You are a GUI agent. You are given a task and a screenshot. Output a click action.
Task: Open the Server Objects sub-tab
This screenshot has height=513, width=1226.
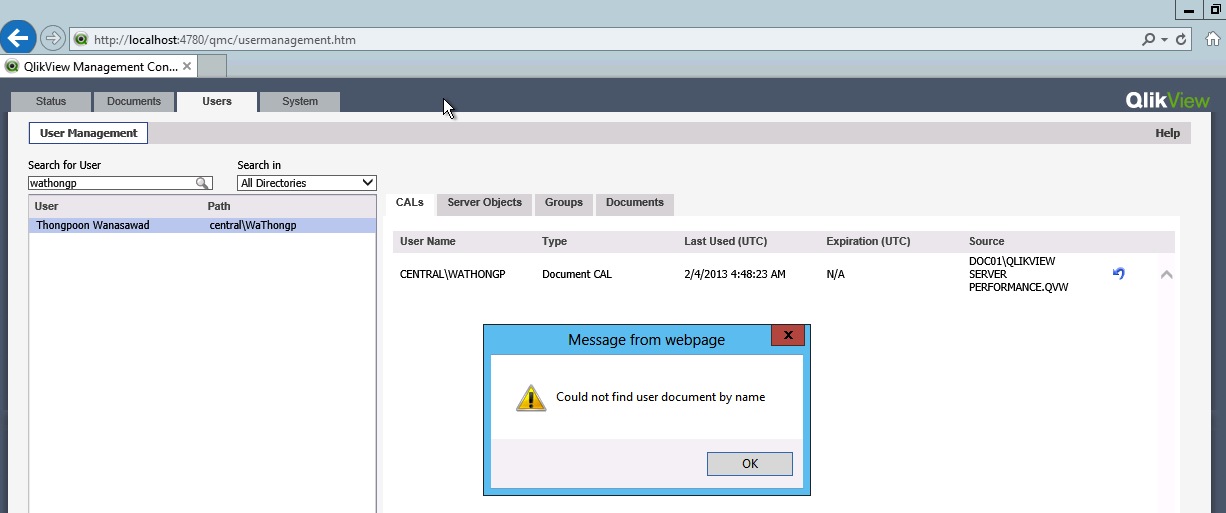pos(485,203)
